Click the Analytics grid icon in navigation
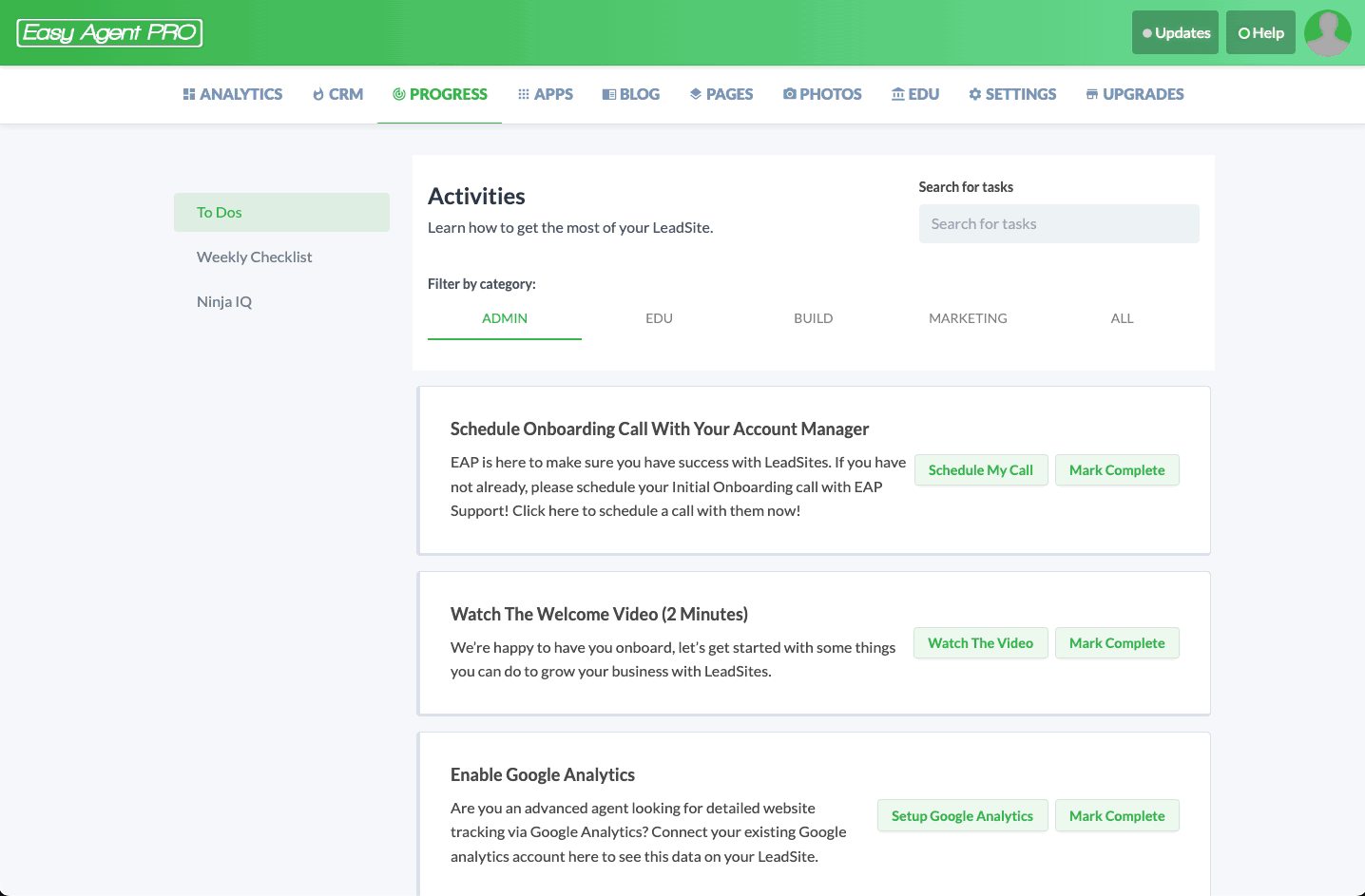The height and width of the screenshot is (896, 1365). [189, 94]
